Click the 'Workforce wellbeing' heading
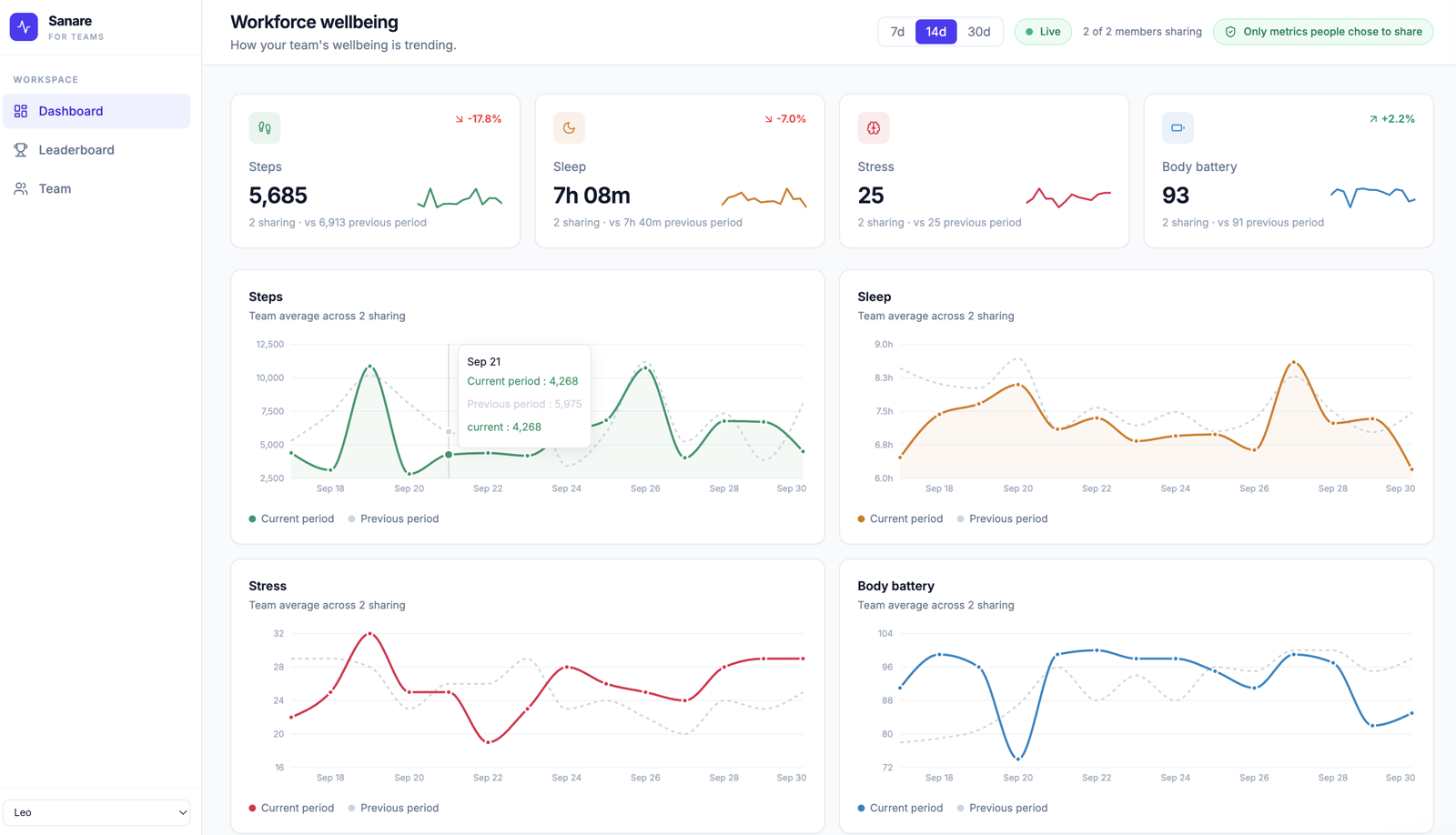The image size is (1456, 835). pyautogui.click(x=314, y=22)
